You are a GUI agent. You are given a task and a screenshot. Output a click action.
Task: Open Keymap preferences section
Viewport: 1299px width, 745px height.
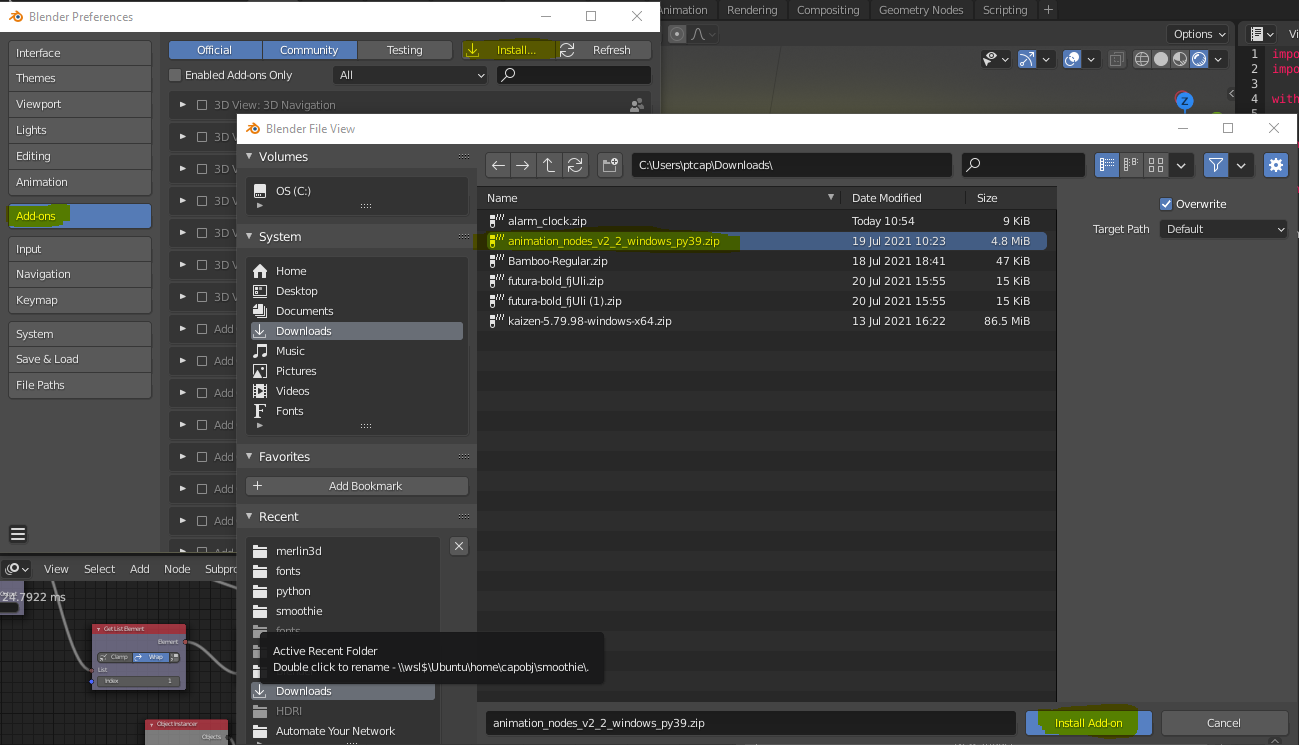pyautogui.click(x=80, y=300)
